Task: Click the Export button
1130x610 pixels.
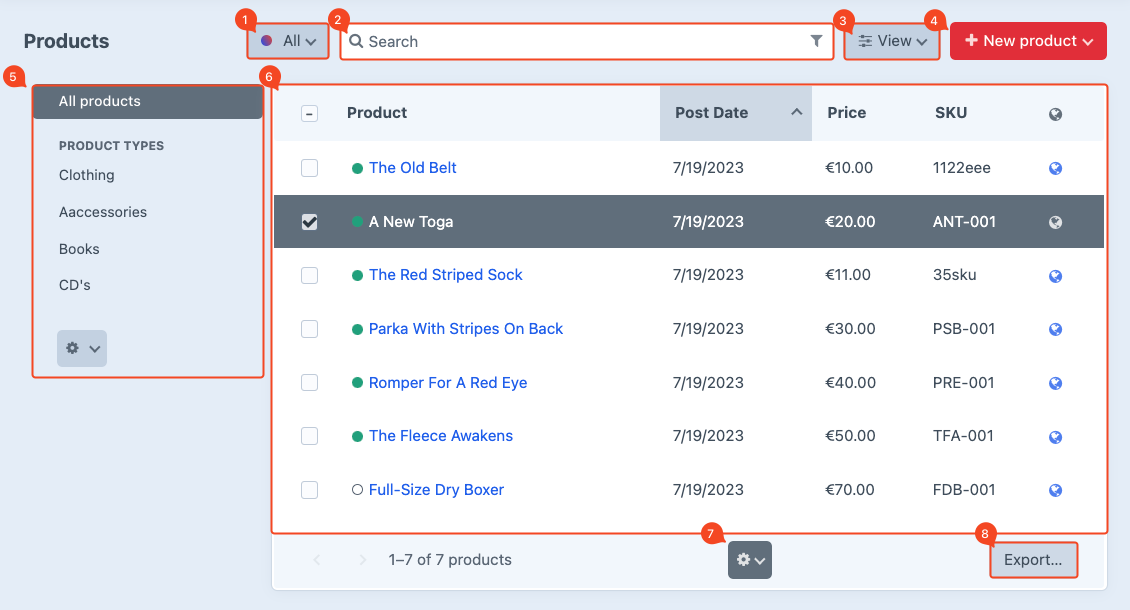Action: [x=1033, y=560]
